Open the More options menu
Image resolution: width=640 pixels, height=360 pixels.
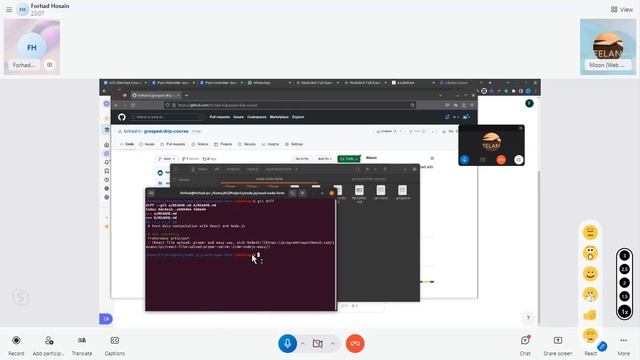(623, 345)
